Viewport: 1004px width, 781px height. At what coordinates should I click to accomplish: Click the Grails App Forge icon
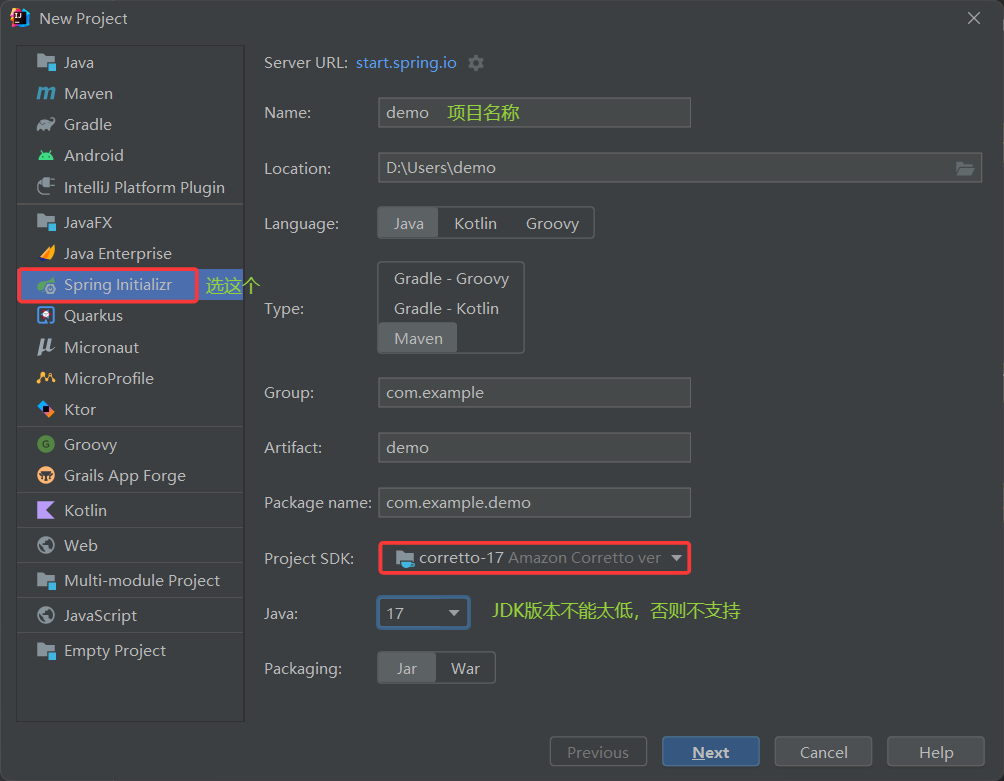point(46,476)
